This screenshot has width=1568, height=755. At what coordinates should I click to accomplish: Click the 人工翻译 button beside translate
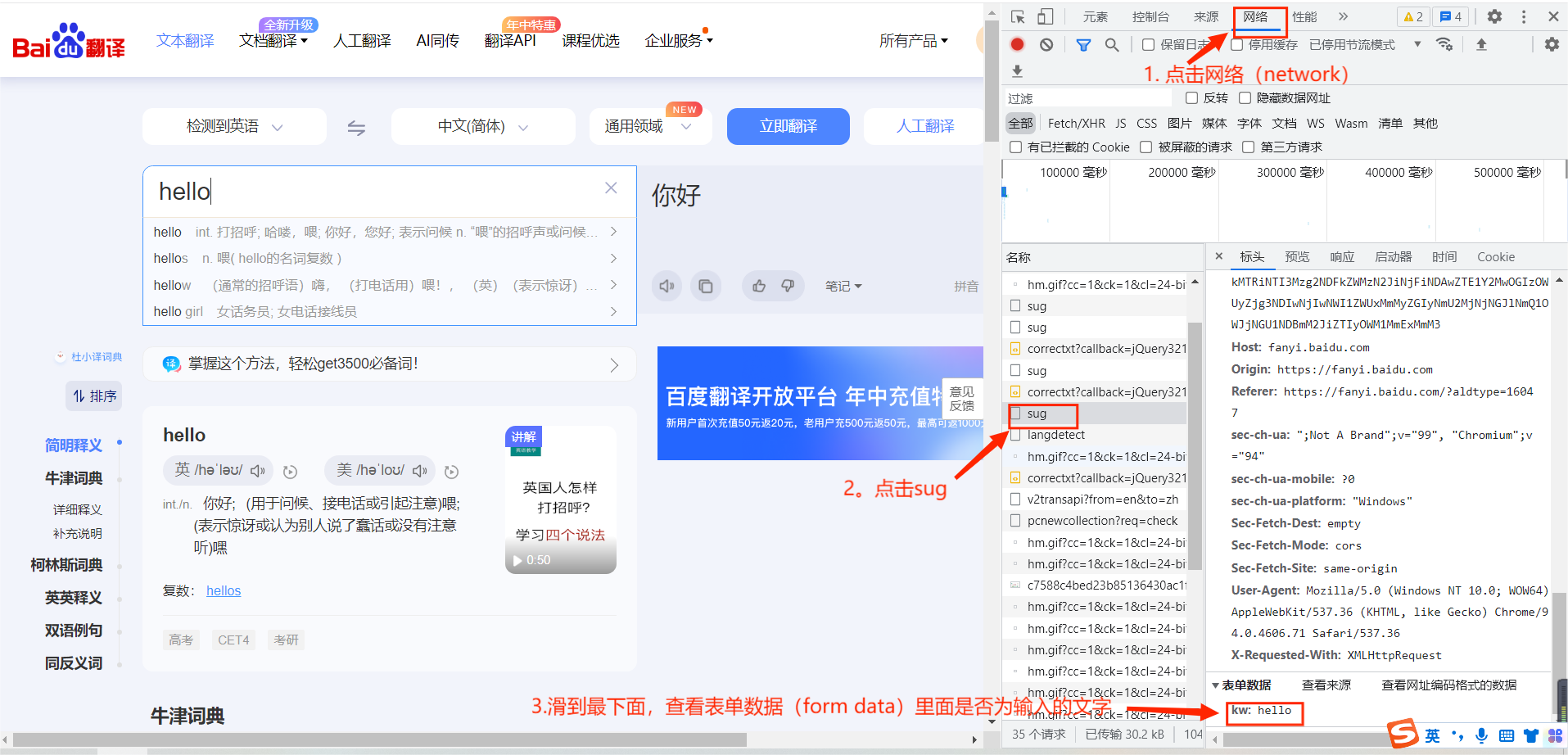click(925, 126)
